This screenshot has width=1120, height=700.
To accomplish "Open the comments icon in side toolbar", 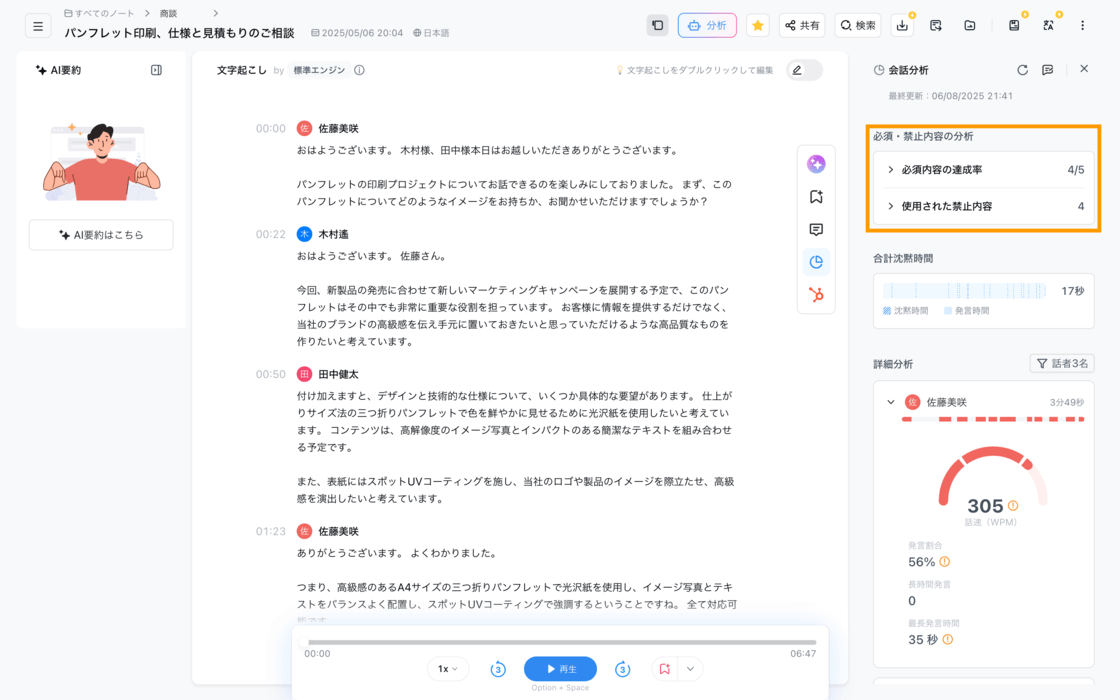I will tap(816, 230).
